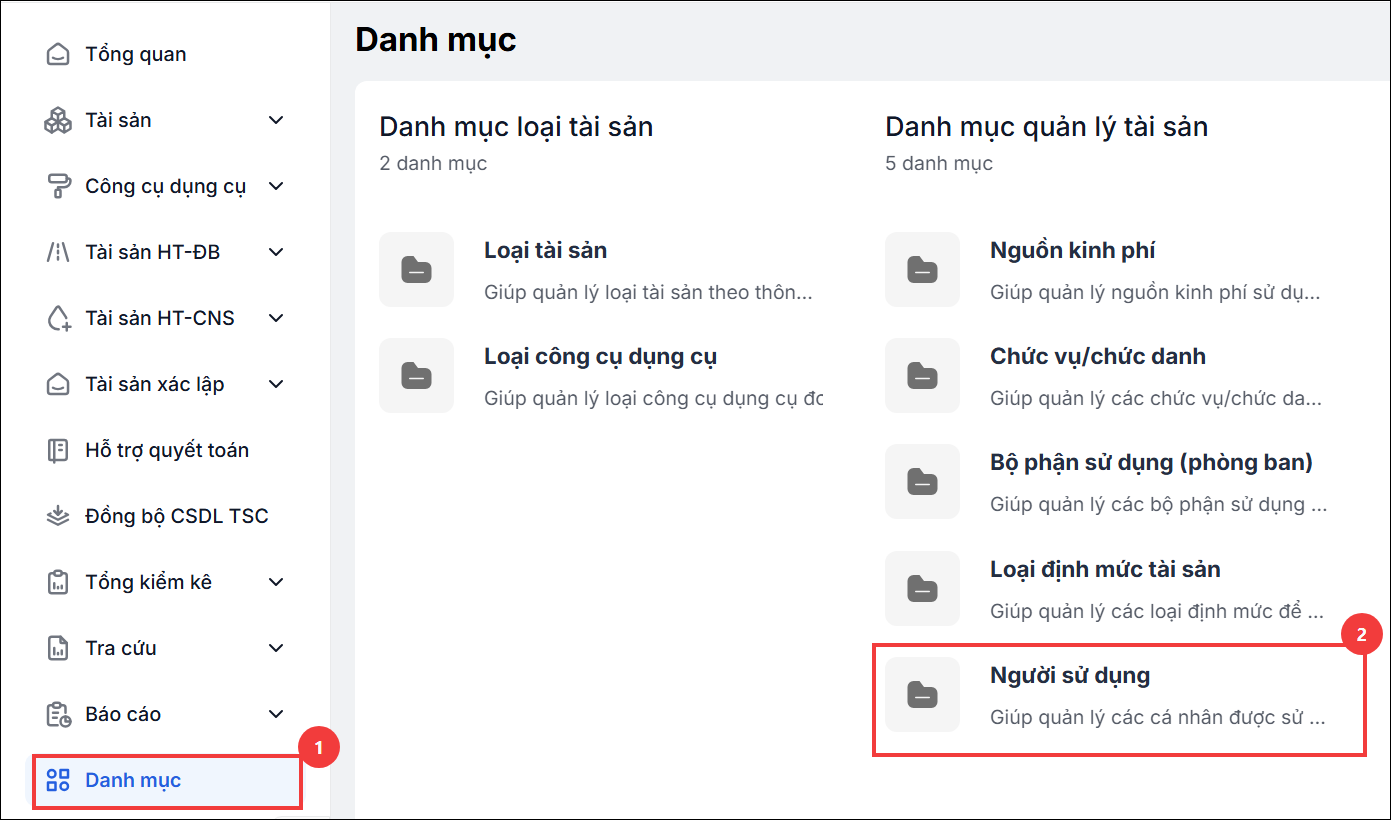Click the Hỗ trợ quyết toán book icon

58,450
